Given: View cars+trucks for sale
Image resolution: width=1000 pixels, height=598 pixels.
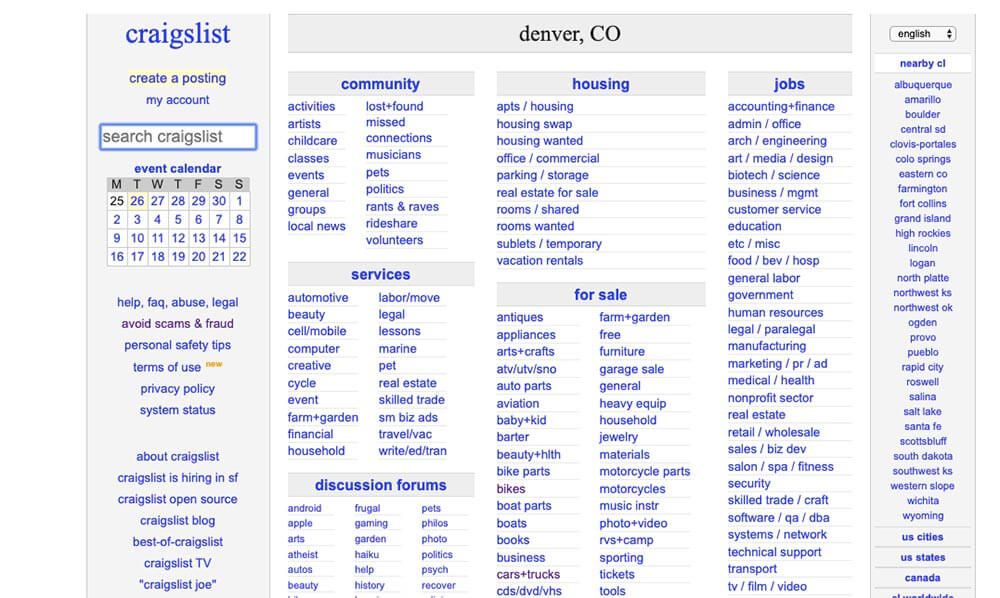Looking at the screenshot, I should [x=528, y=575].
